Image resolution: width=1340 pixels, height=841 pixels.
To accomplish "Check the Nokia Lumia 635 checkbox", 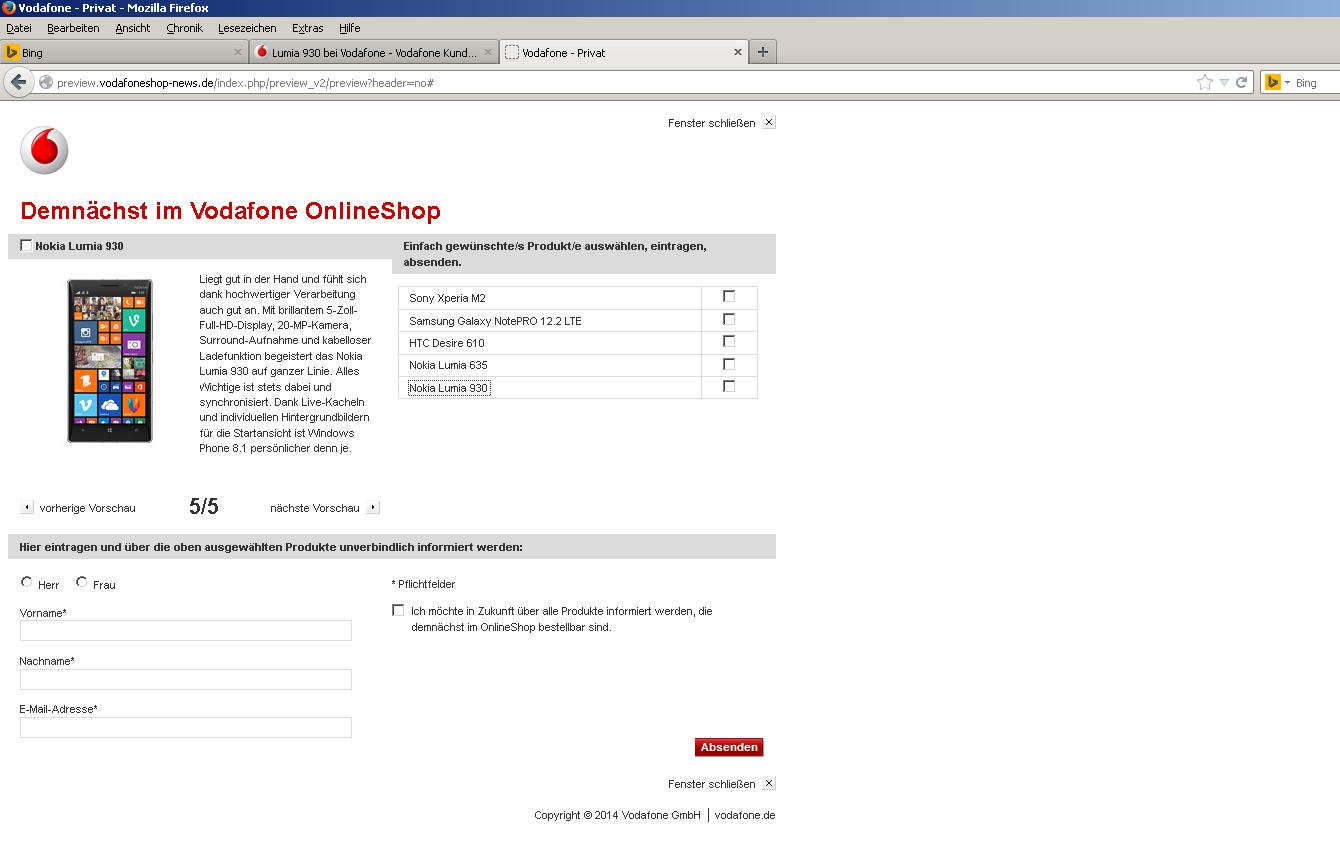I will (729, 364).
